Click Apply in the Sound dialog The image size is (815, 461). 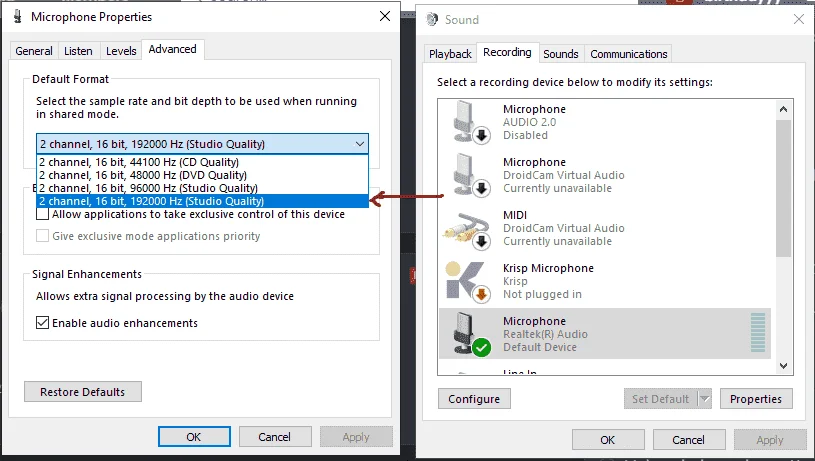coord(770,440)
